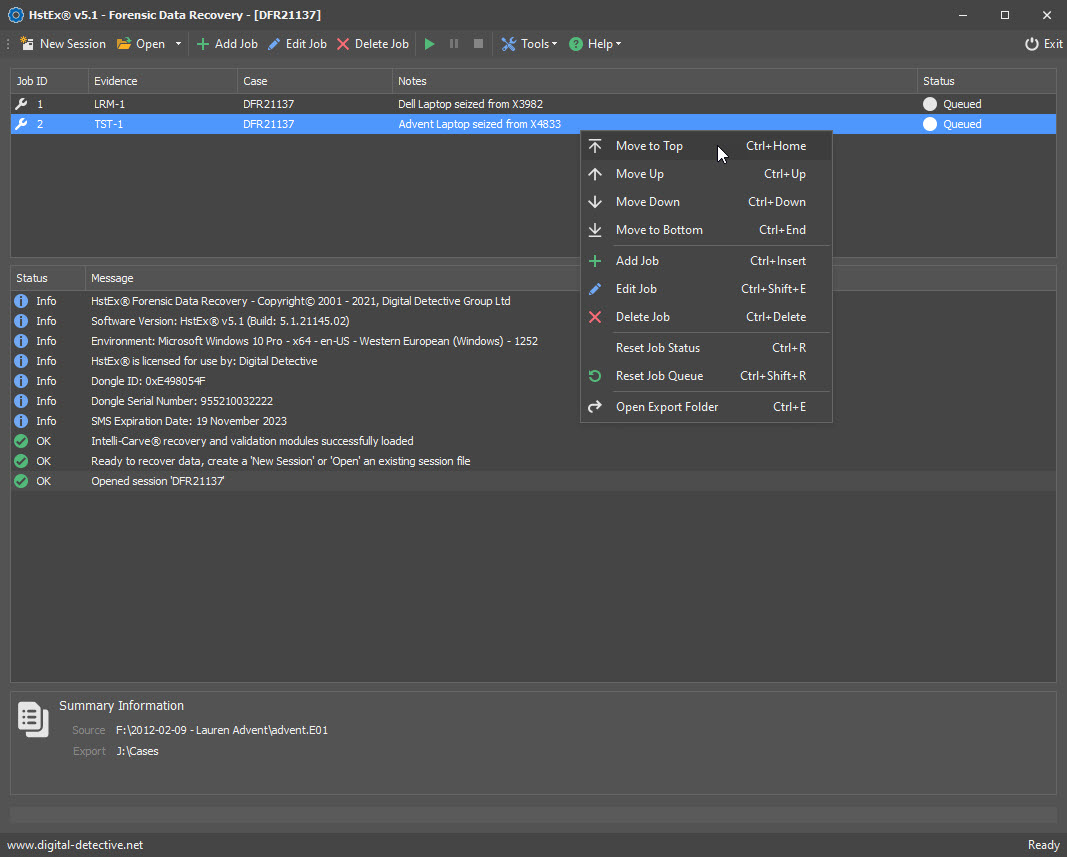Click the Edit Job pencil icon in toolbar
The width and height of the screenshot is (1067, 857).
tap(274, 44)
